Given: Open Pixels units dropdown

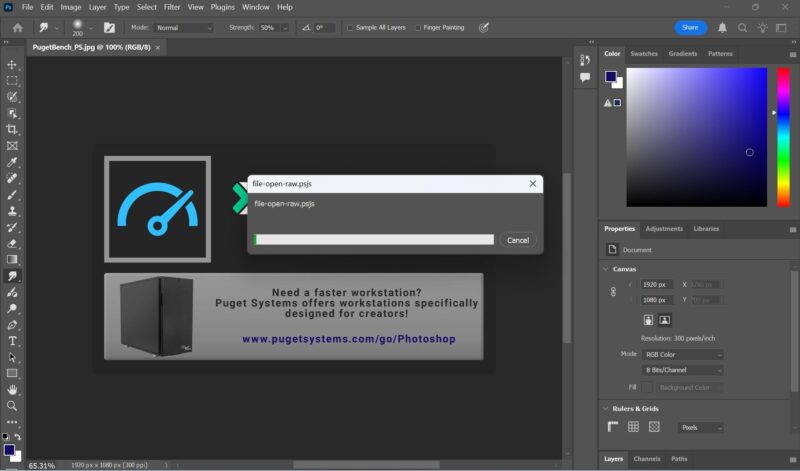Looking at the screenshot, I should click(x=701, y=428).
